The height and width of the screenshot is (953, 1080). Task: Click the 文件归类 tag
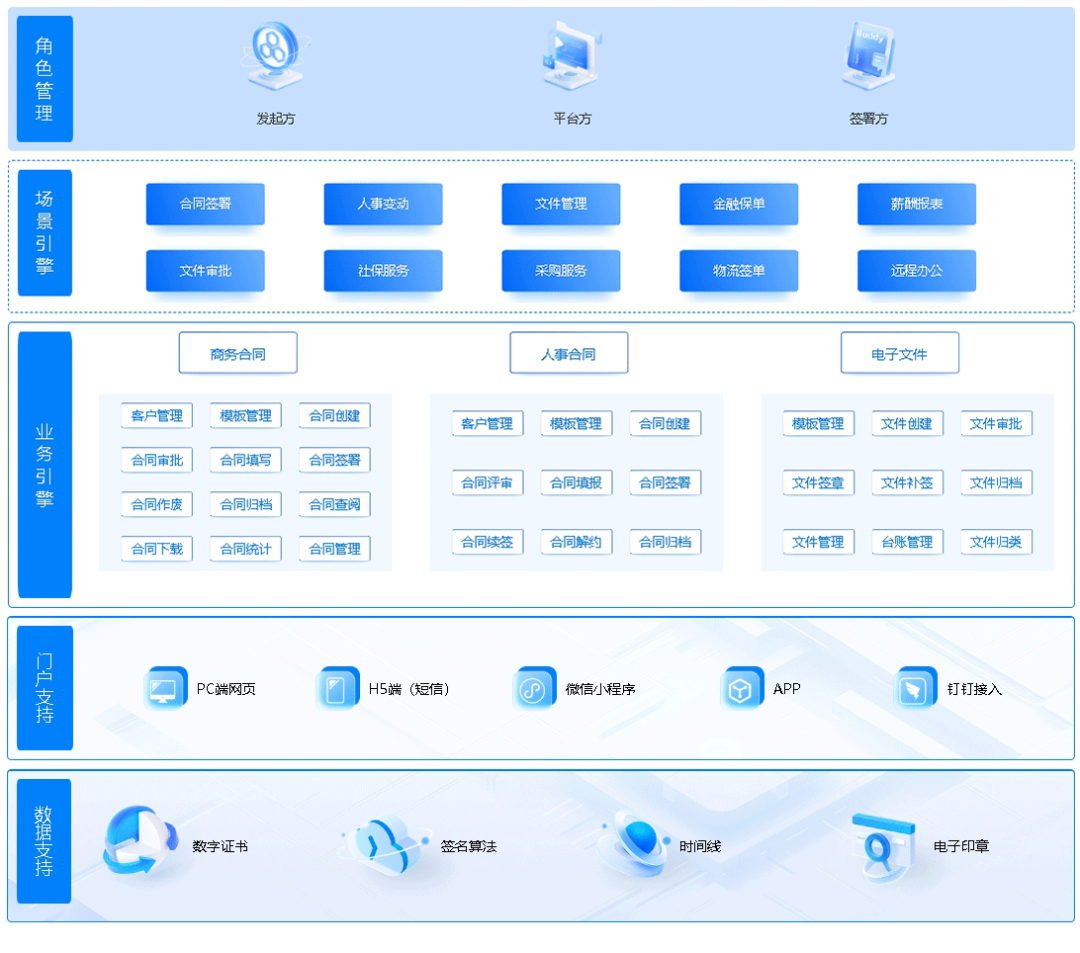click(996, 542)
